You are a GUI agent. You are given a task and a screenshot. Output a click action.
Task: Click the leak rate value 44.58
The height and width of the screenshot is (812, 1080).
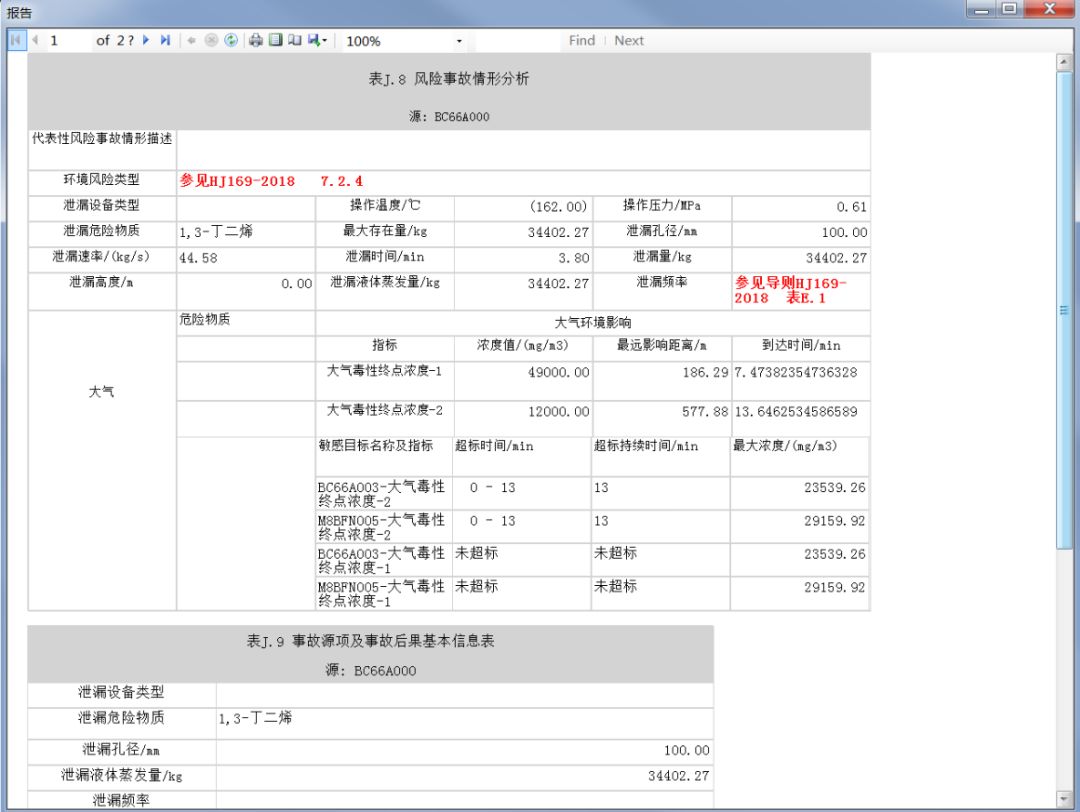(198, 258)
